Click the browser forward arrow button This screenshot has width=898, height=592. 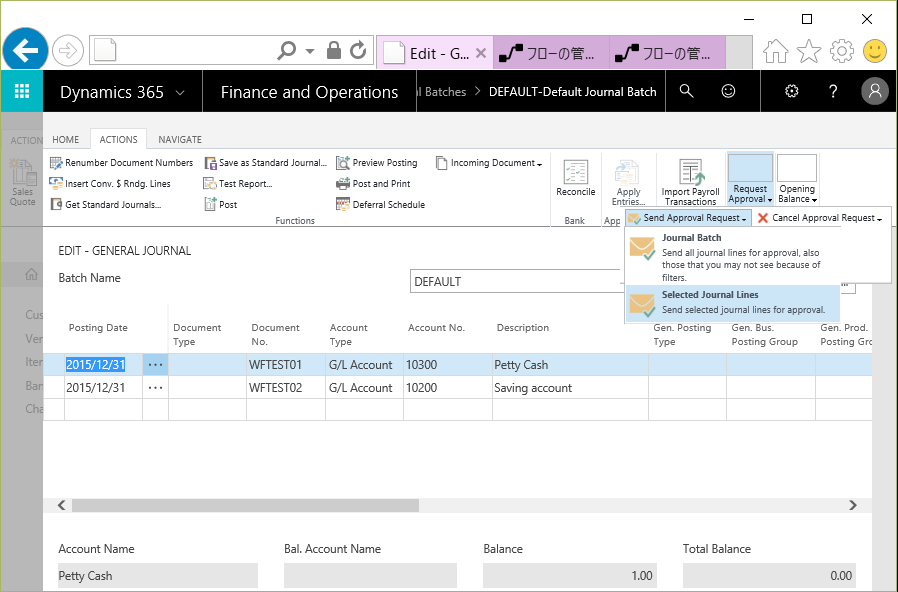coord(68,51)
